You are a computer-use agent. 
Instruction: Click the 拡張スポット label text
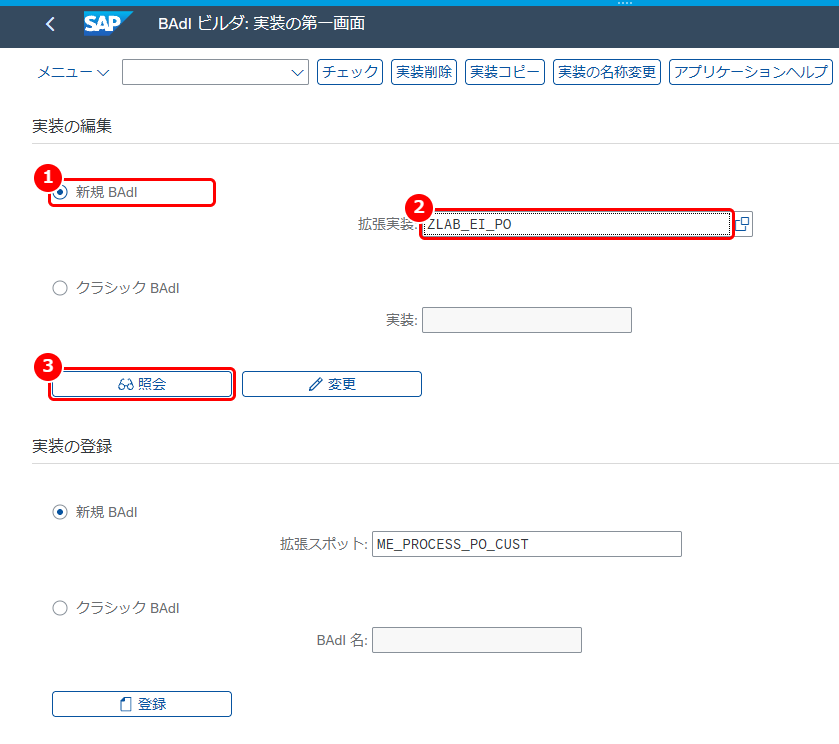click(323, 544)
